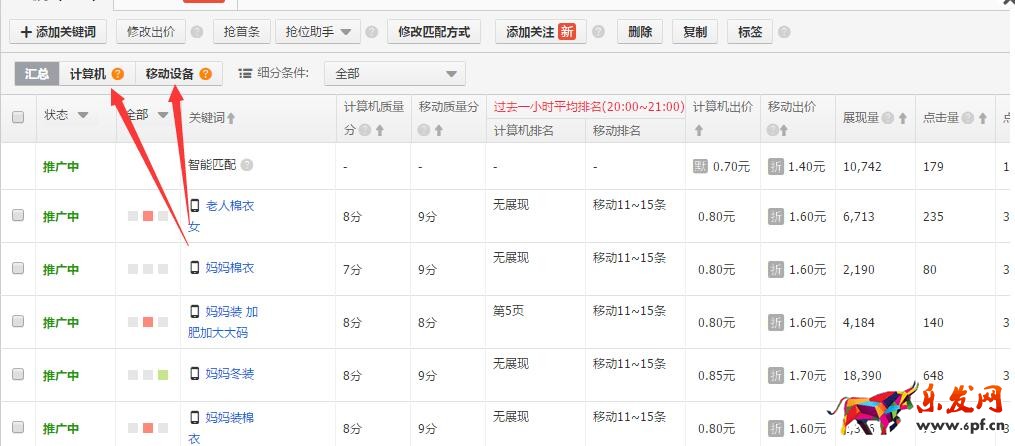Sort by 关键词 using its arrow icon
The image size is (1015, 446).
tap(232, 119)
